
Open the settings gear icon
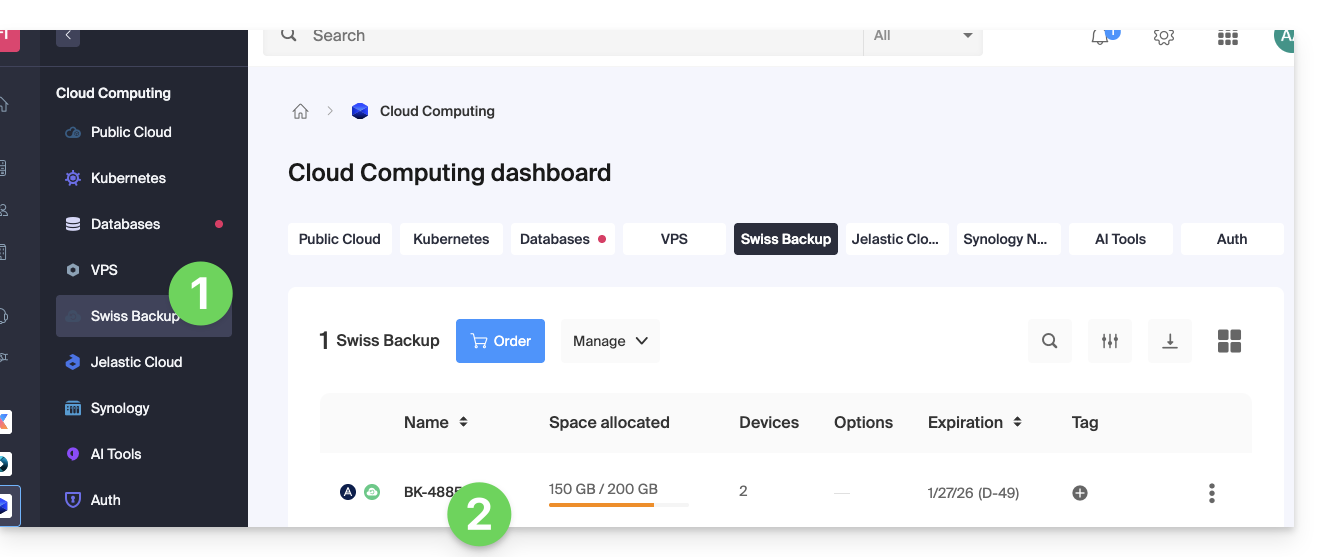pos(1163,37)
